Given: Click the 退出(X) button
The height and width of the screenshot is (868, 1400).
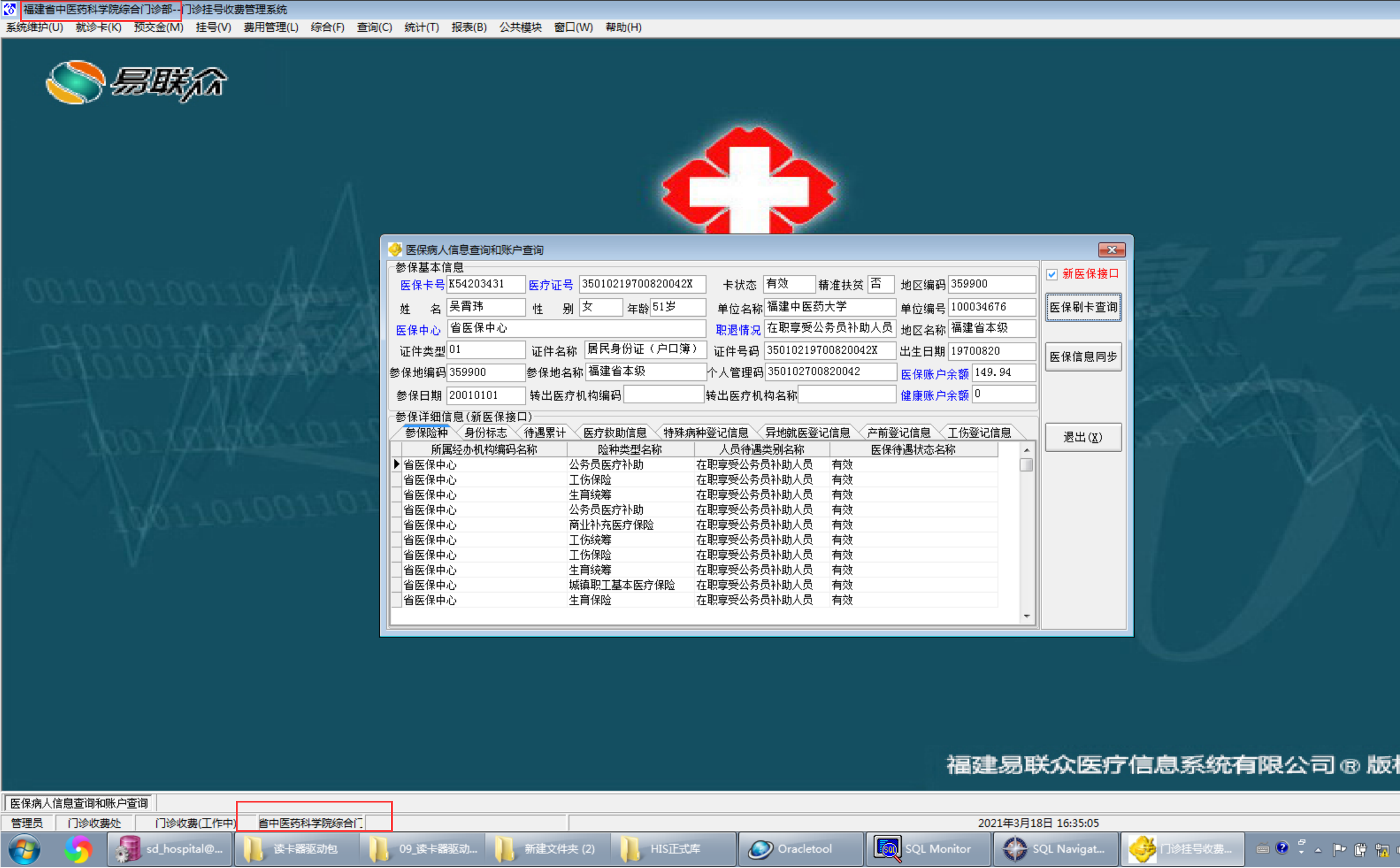Looking at the screenshot, I should point(1083,438).
